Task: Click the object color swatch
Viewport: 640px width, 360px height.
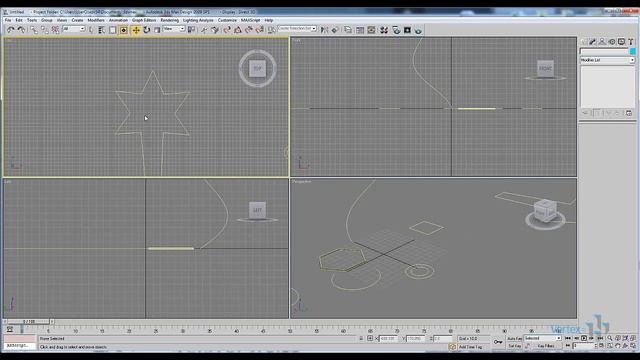Action: tap(632, 51)
